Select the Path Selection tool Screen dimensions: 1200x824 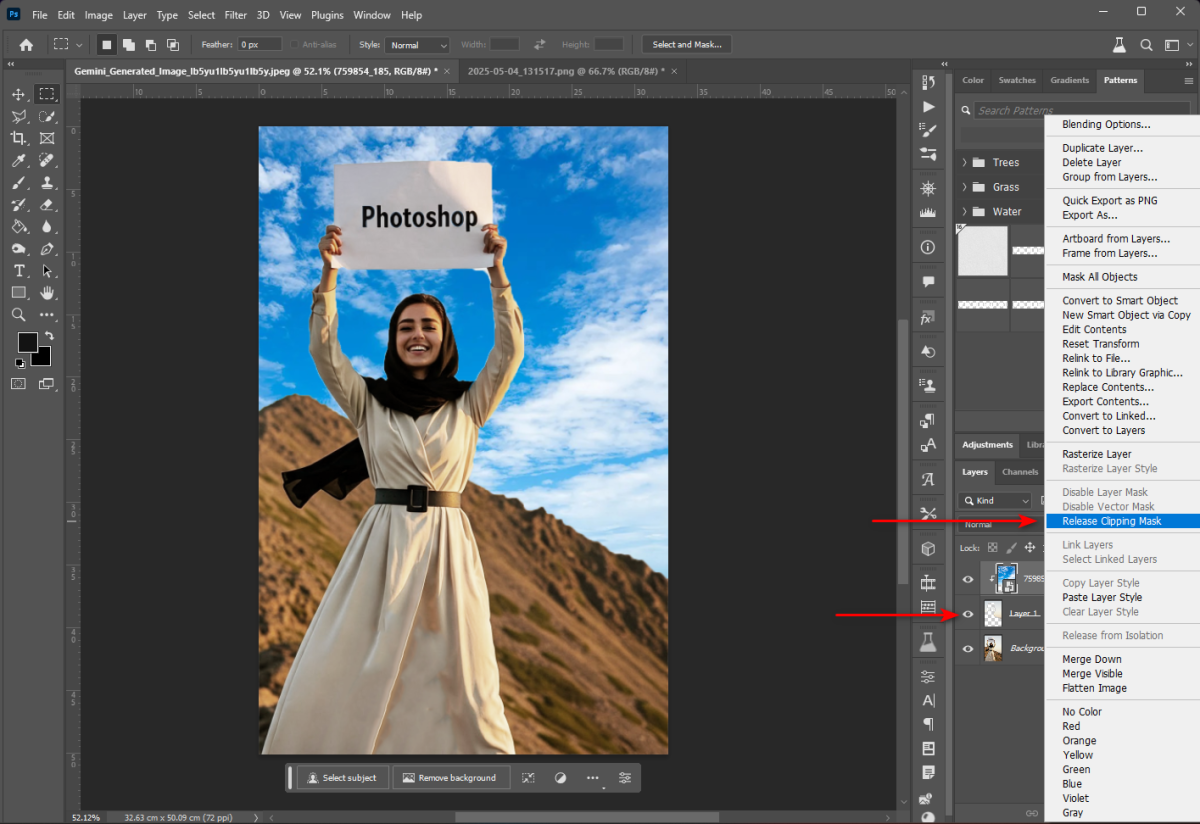coord(46,271)
